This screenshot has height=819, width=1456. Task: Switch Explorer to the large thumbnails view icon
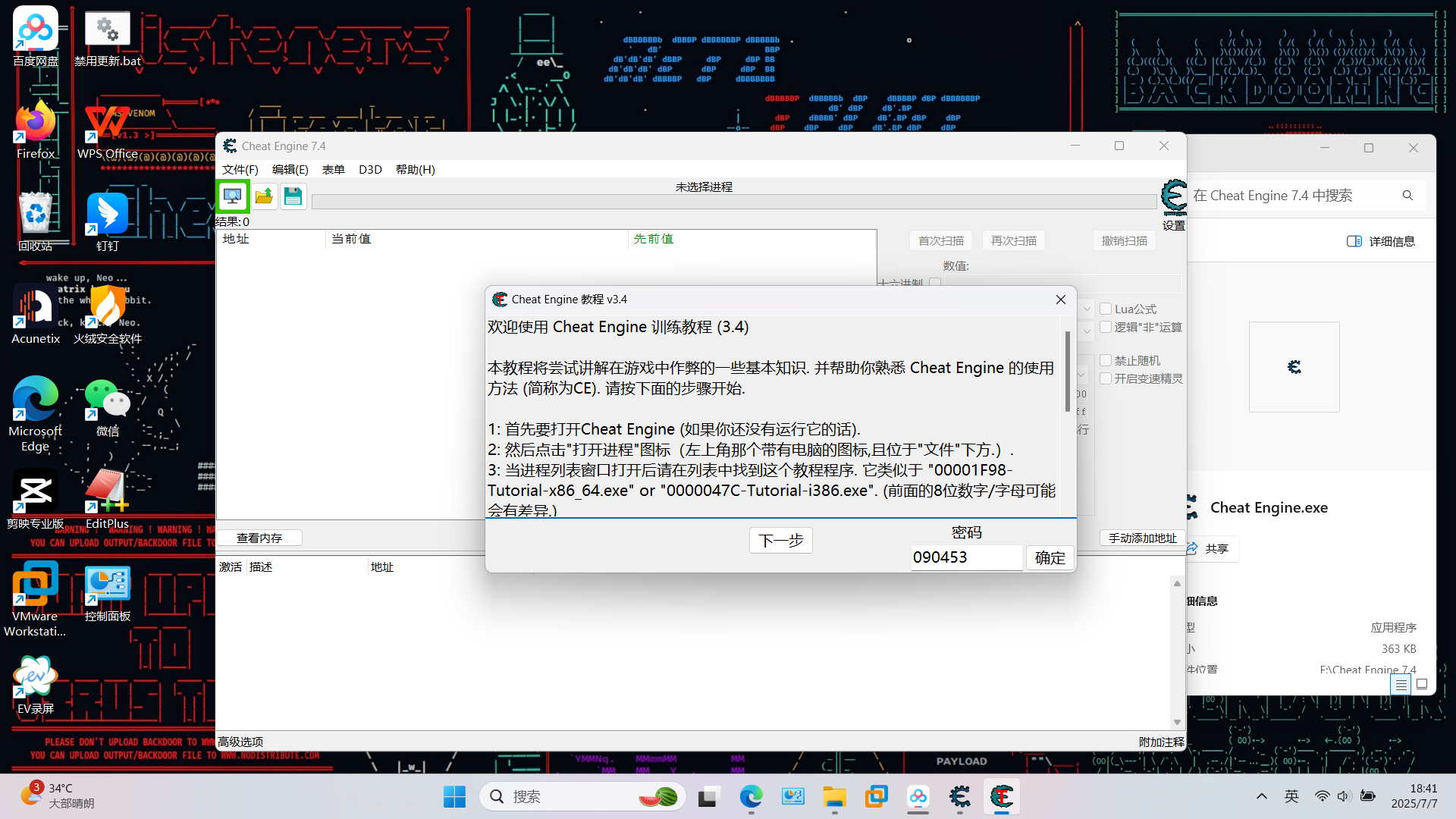coord(1422,685)
